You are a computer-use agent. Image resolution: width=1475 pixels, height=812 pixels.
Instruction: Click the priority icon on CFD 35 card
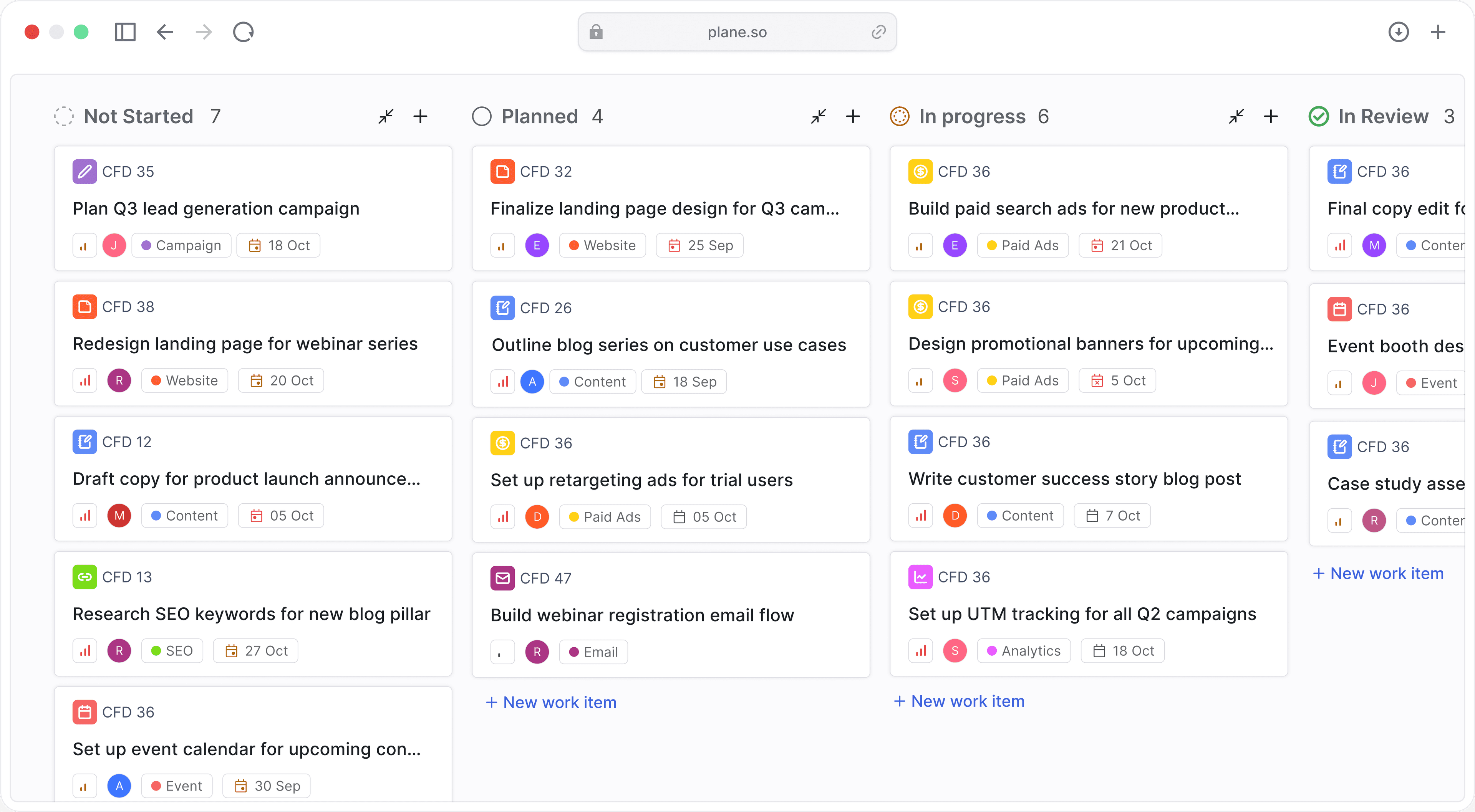pos(84,245)
